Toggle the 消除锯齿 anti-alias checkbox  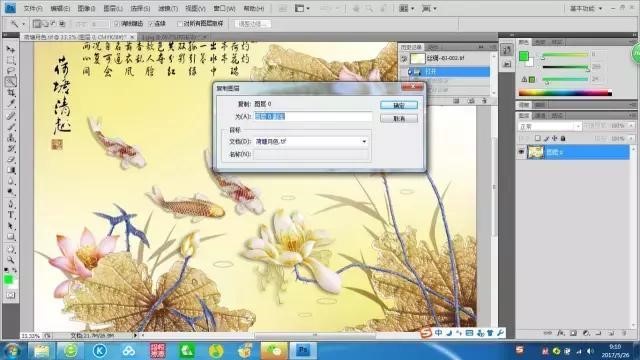point(116,24)
